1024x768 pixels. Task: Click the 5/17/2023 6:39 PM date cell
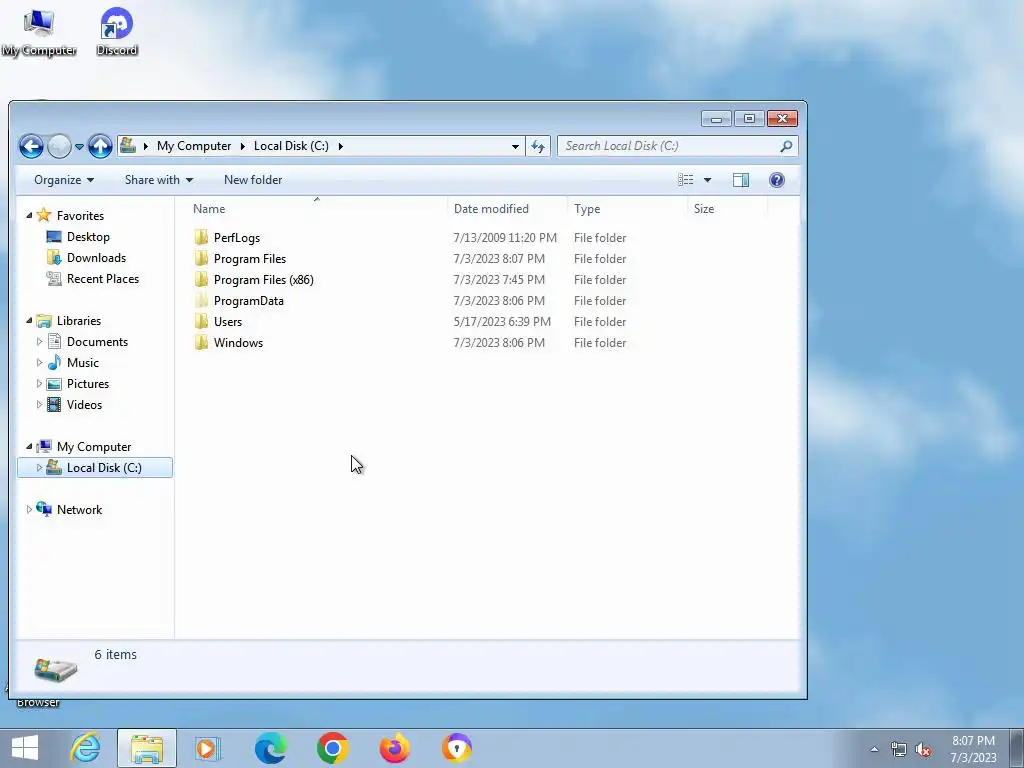click(502, 322)
